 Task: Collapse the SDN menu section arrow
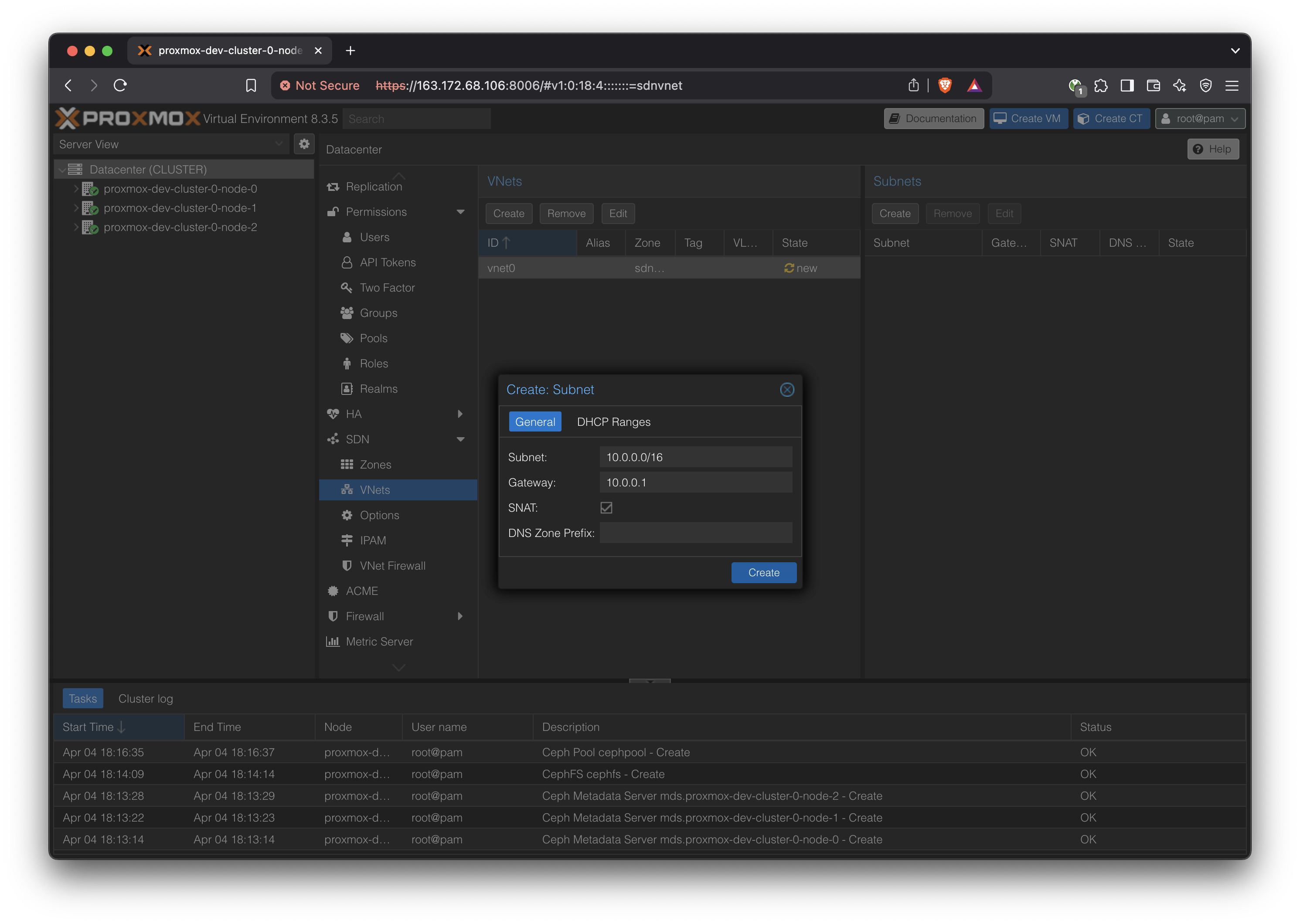pos(460,439)
